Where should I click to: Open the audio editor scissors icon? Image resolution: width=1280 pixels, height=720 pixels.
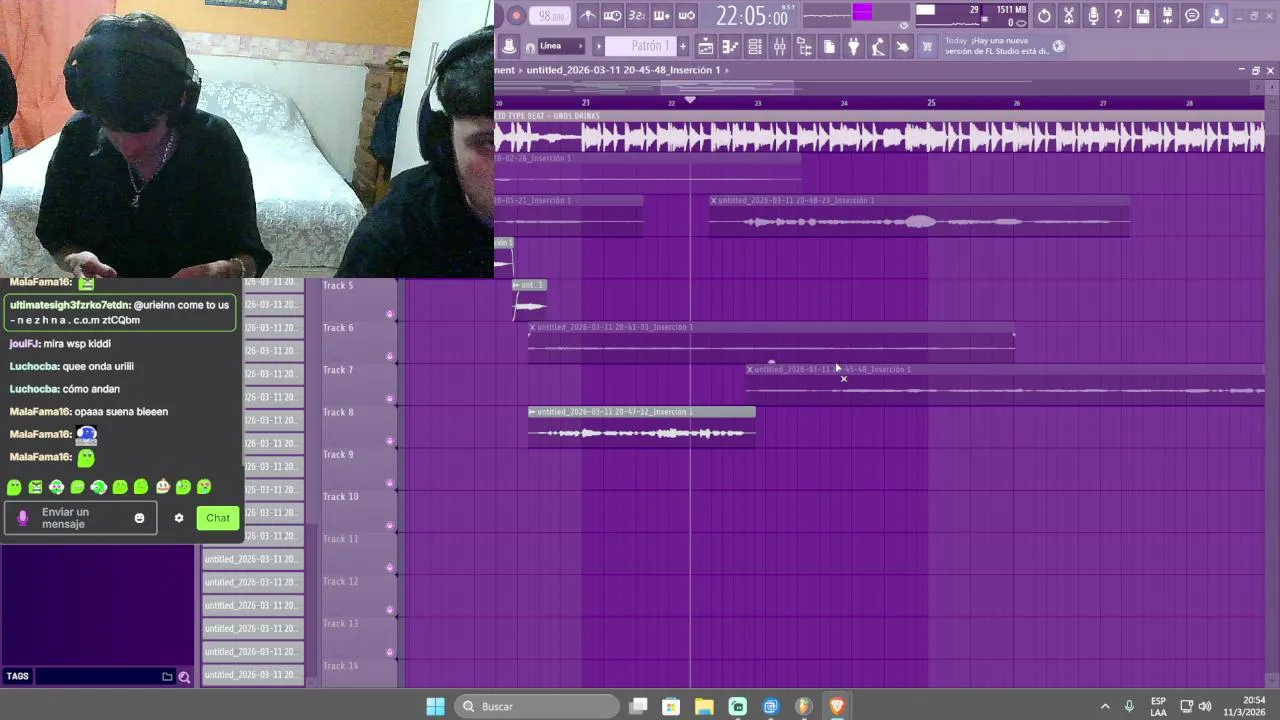click(x=1069, y=16)
